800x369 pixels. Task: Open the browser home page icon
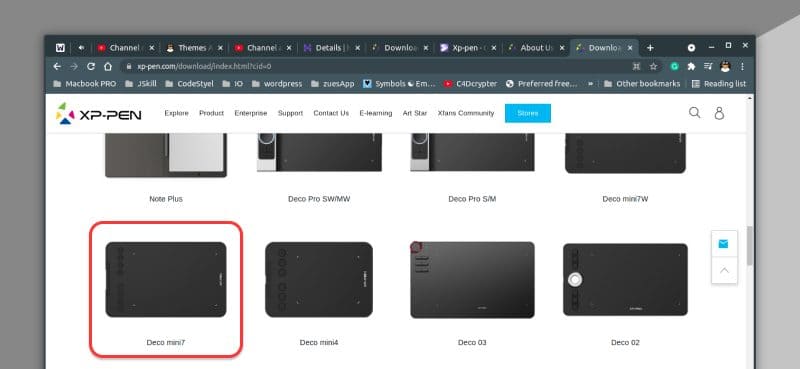point(108,66)
